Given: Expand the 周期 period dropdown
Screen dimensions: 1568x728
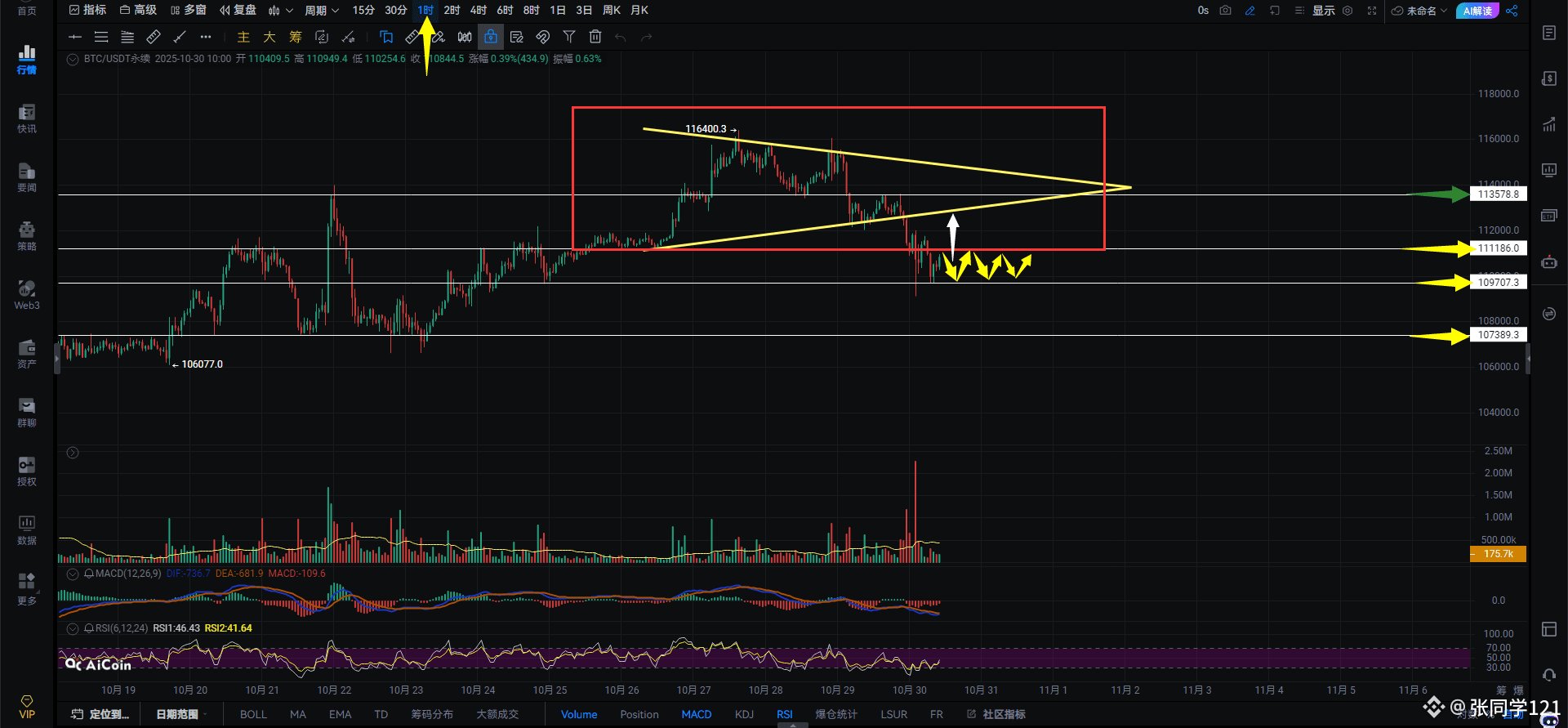Looking at the screenshot, I should click(x=322, y=11).
